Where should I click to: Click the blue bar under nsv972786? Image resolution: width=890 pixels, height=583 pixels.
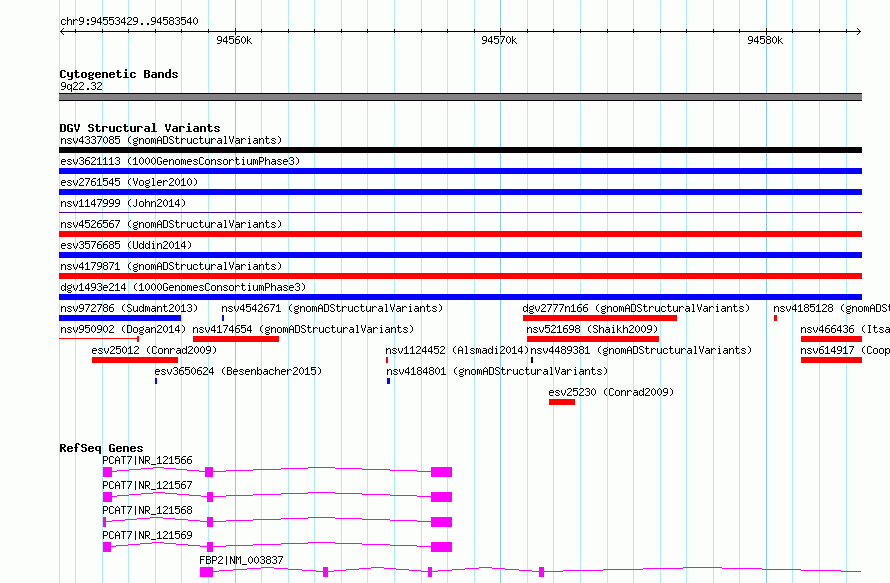120,318
